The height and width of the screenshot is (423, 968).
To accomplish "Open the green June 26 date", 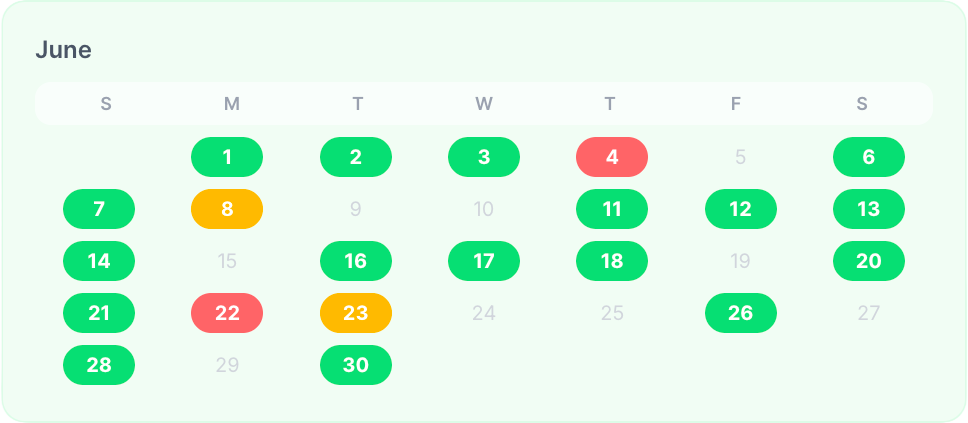I will [740, 313].
